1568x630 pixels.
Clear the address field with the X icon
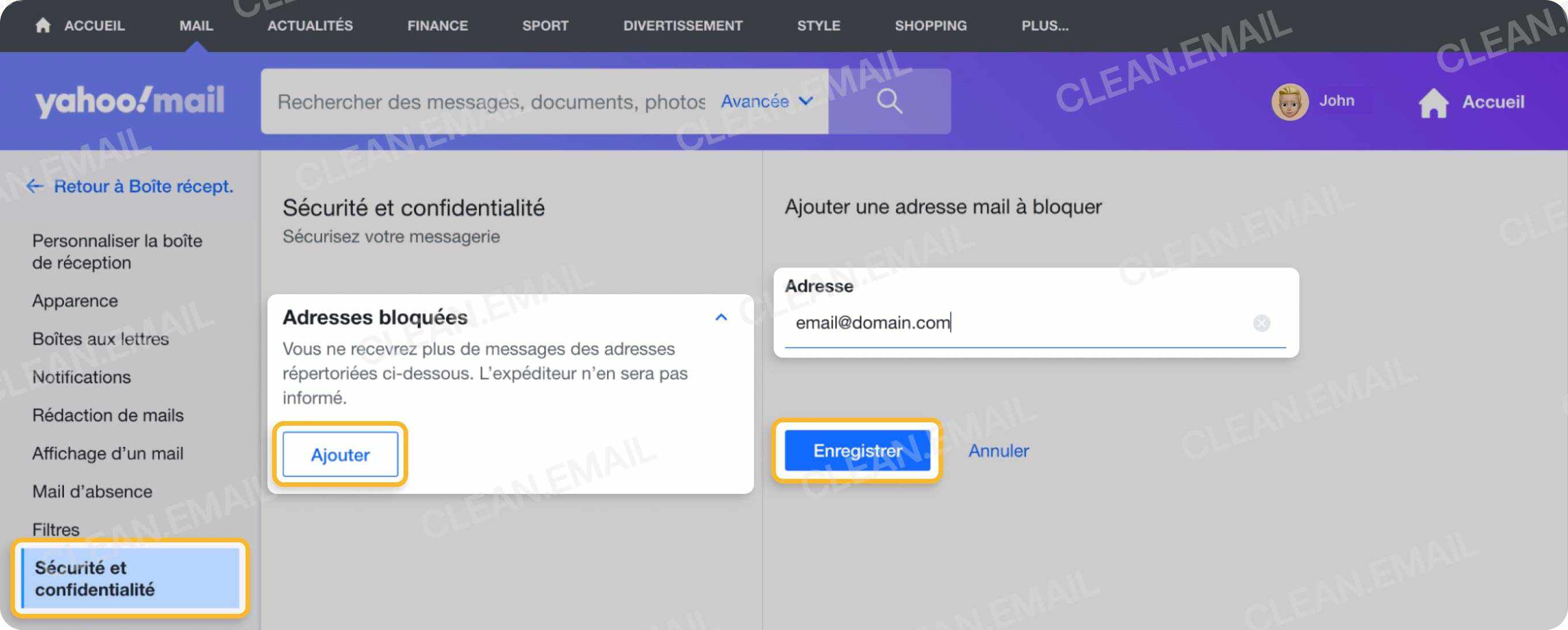click(x=1261, y=323)
